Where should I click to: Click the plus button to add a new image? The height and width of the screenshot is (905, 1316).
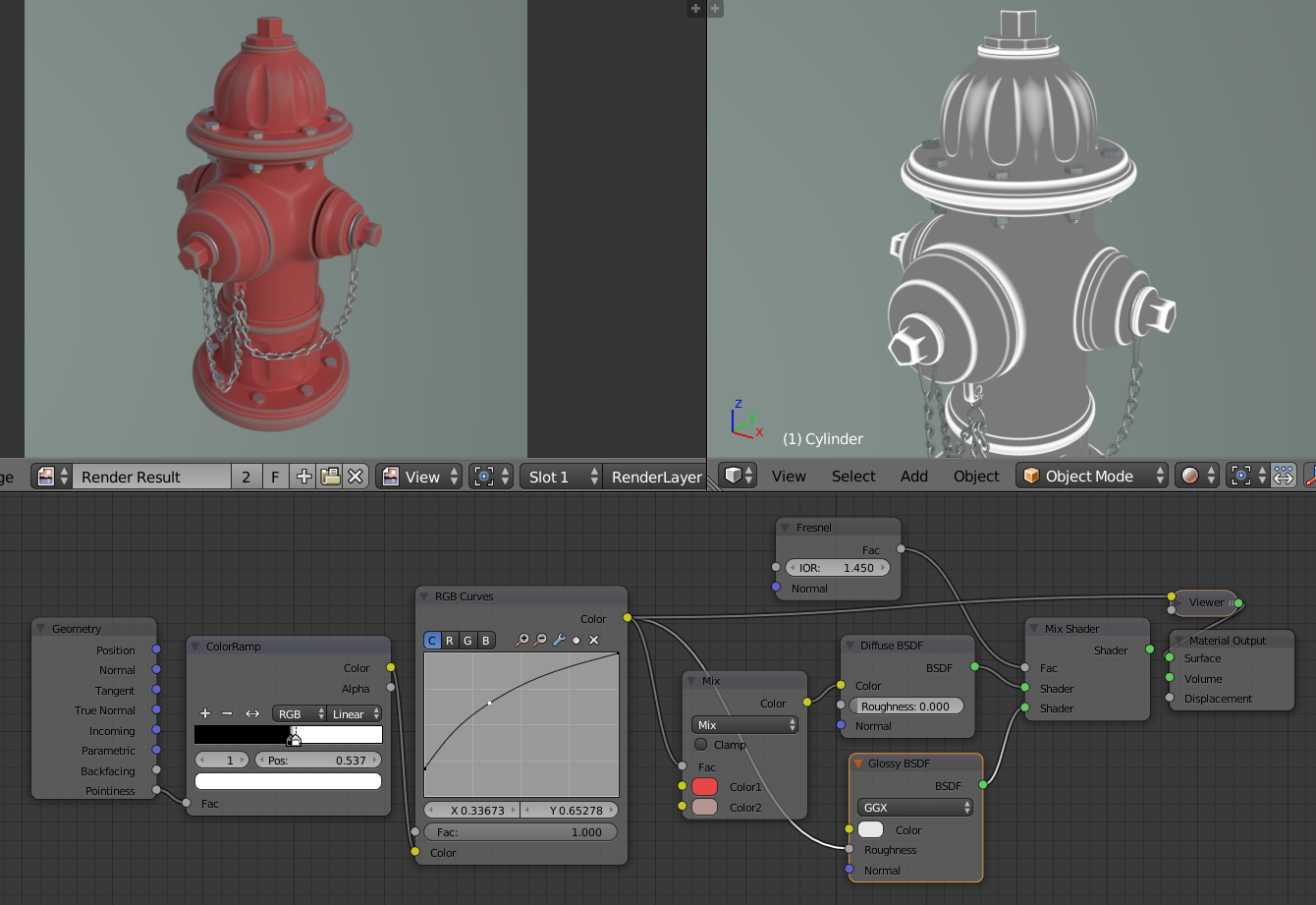coord(302,476)
